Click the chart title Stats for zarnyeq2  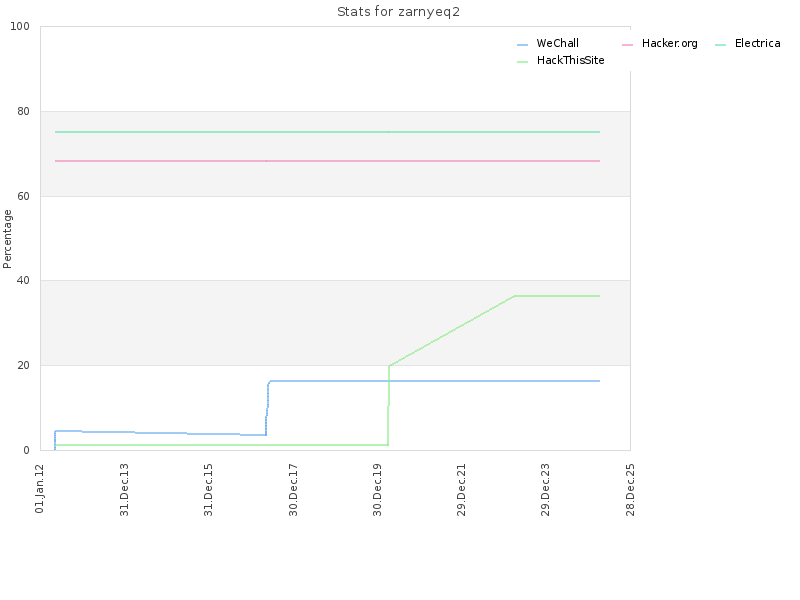tap(398, 12)
